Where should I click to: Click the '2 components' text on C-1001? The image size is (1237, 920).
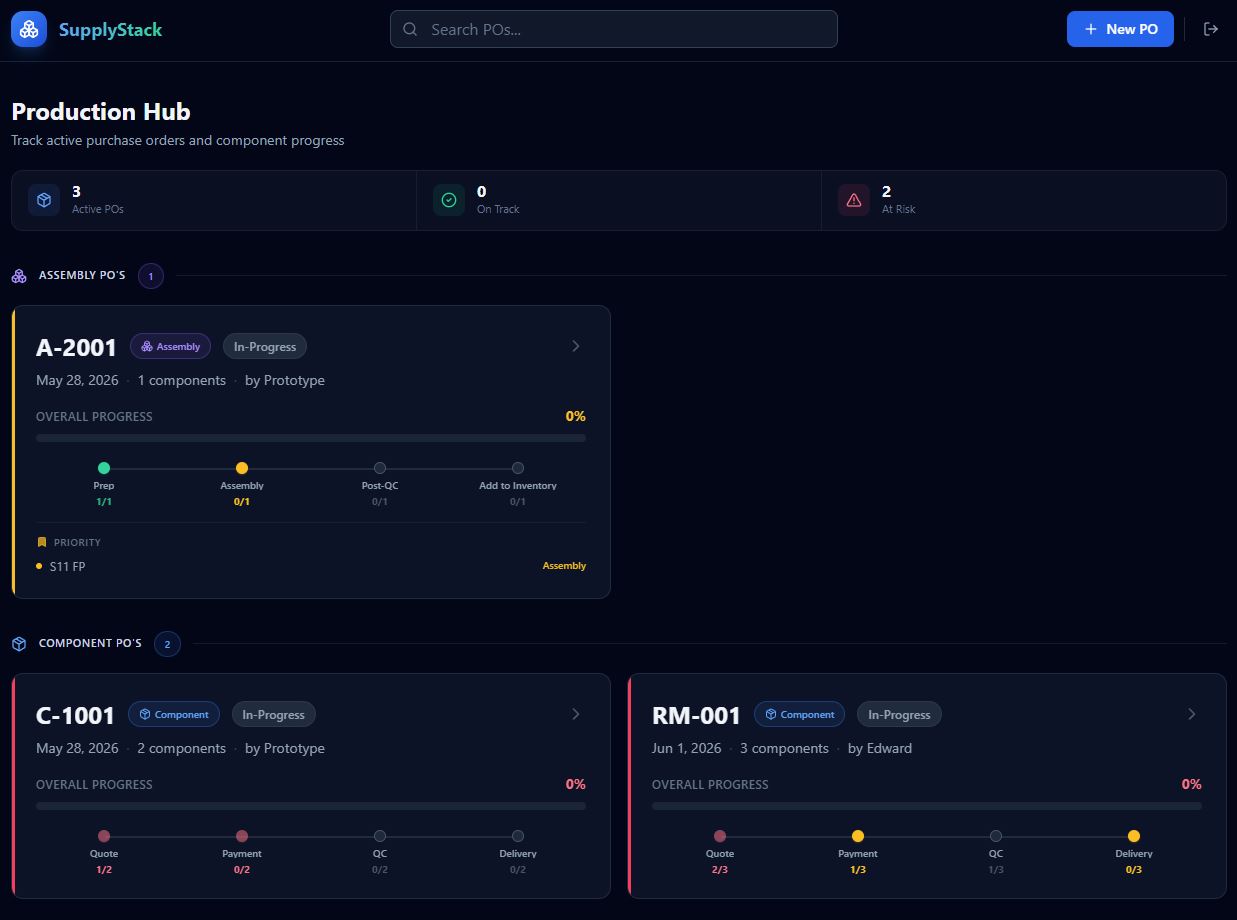pyautogui.click(x=181, y=748)
